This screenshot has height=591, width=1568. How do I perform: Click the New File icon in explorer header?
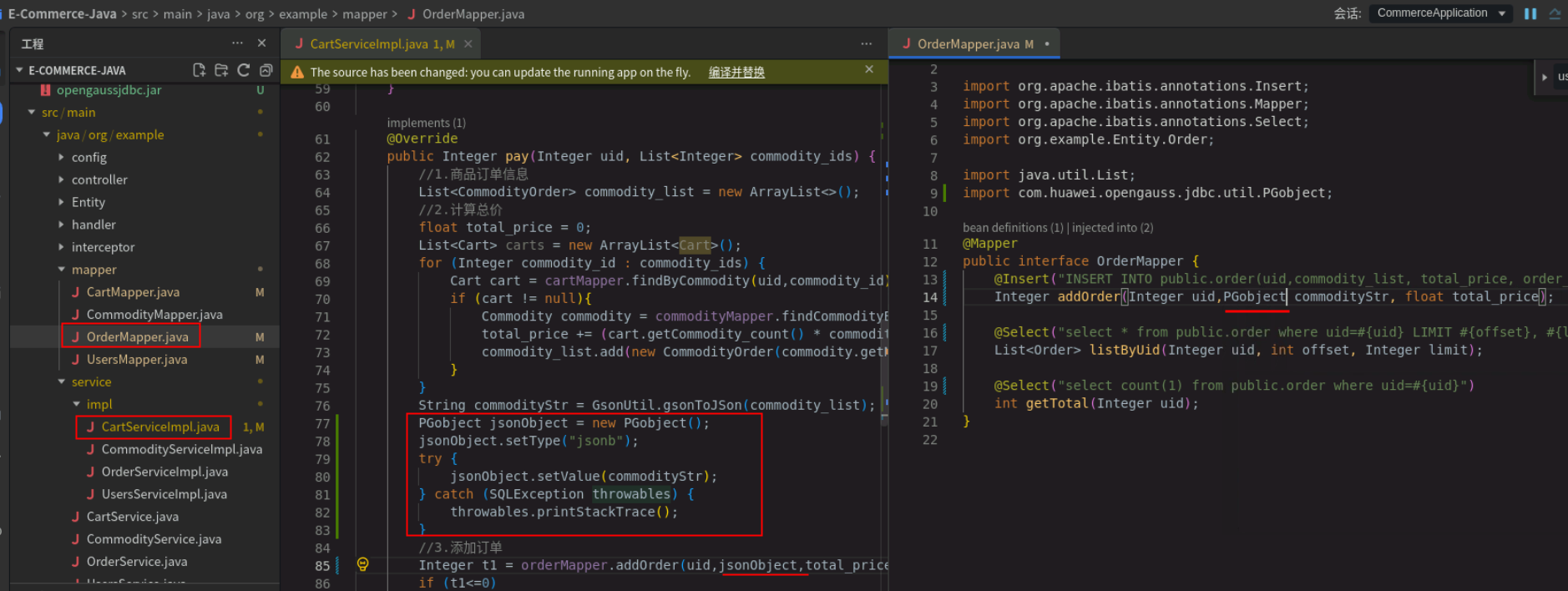point(199,70)
